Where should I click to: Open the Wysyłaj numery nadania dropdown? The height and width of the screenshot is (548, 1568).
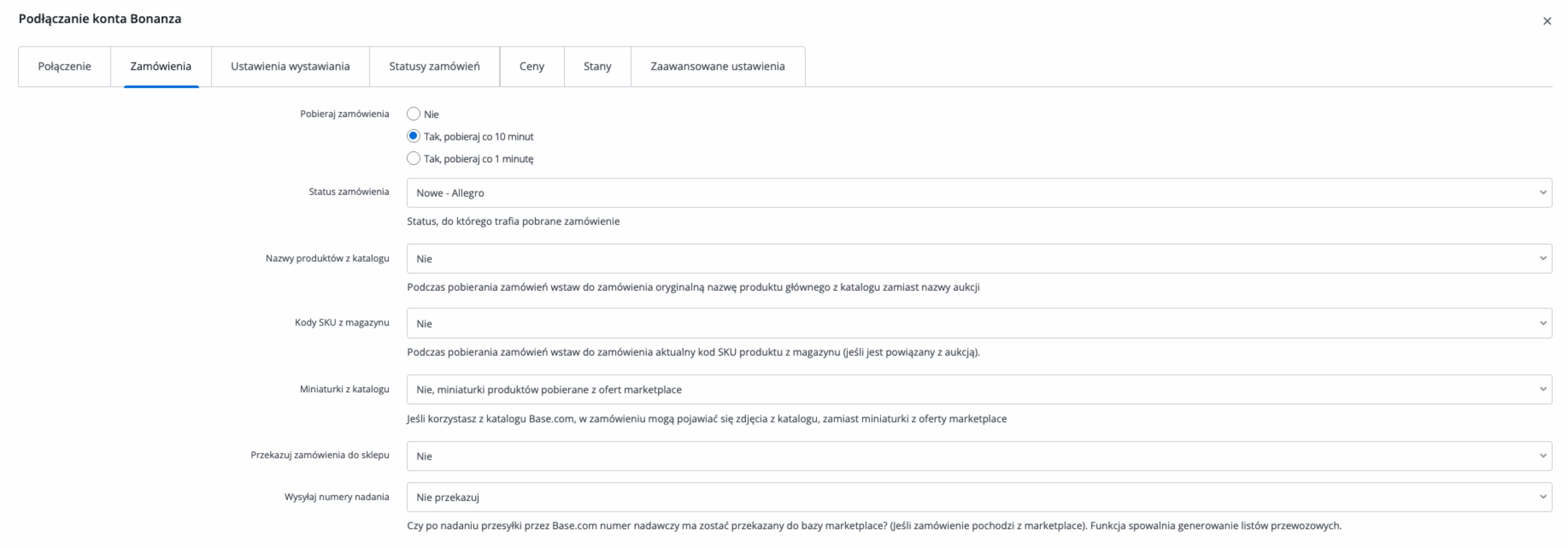pos(979,497)
